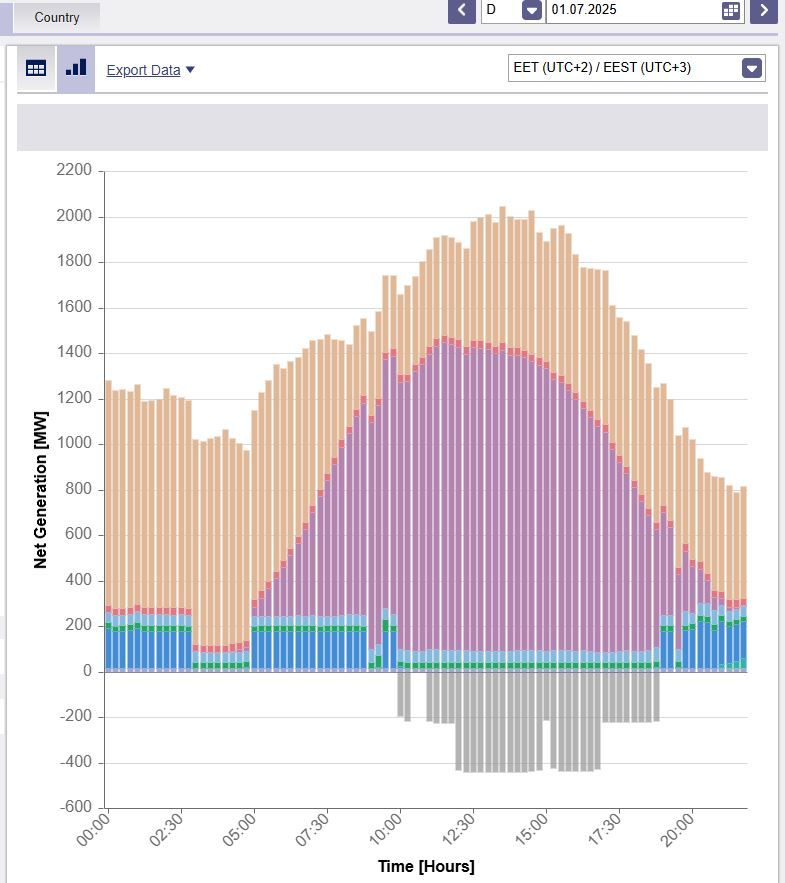Click the 01.07.2025 date field
The width and height of the screenshot is (785, 883).
point(630,10)
